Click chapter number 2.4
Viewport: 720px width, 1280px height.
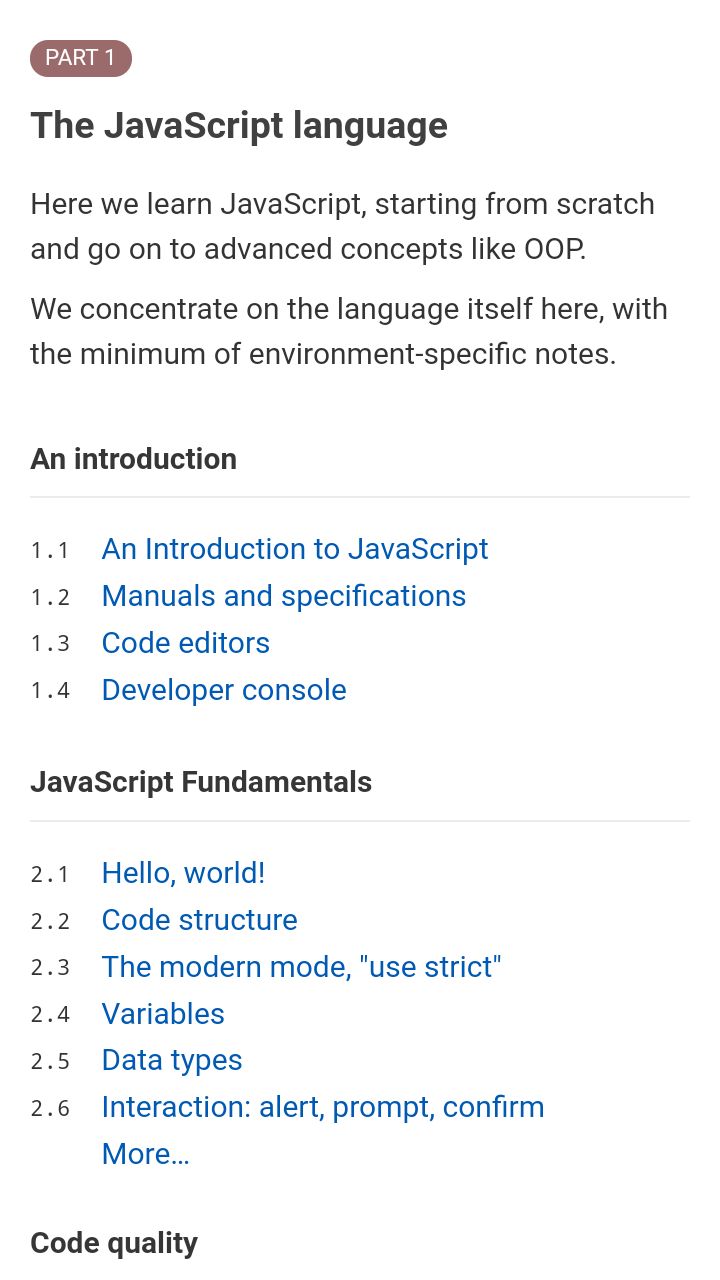click(x=50, y=1015)
